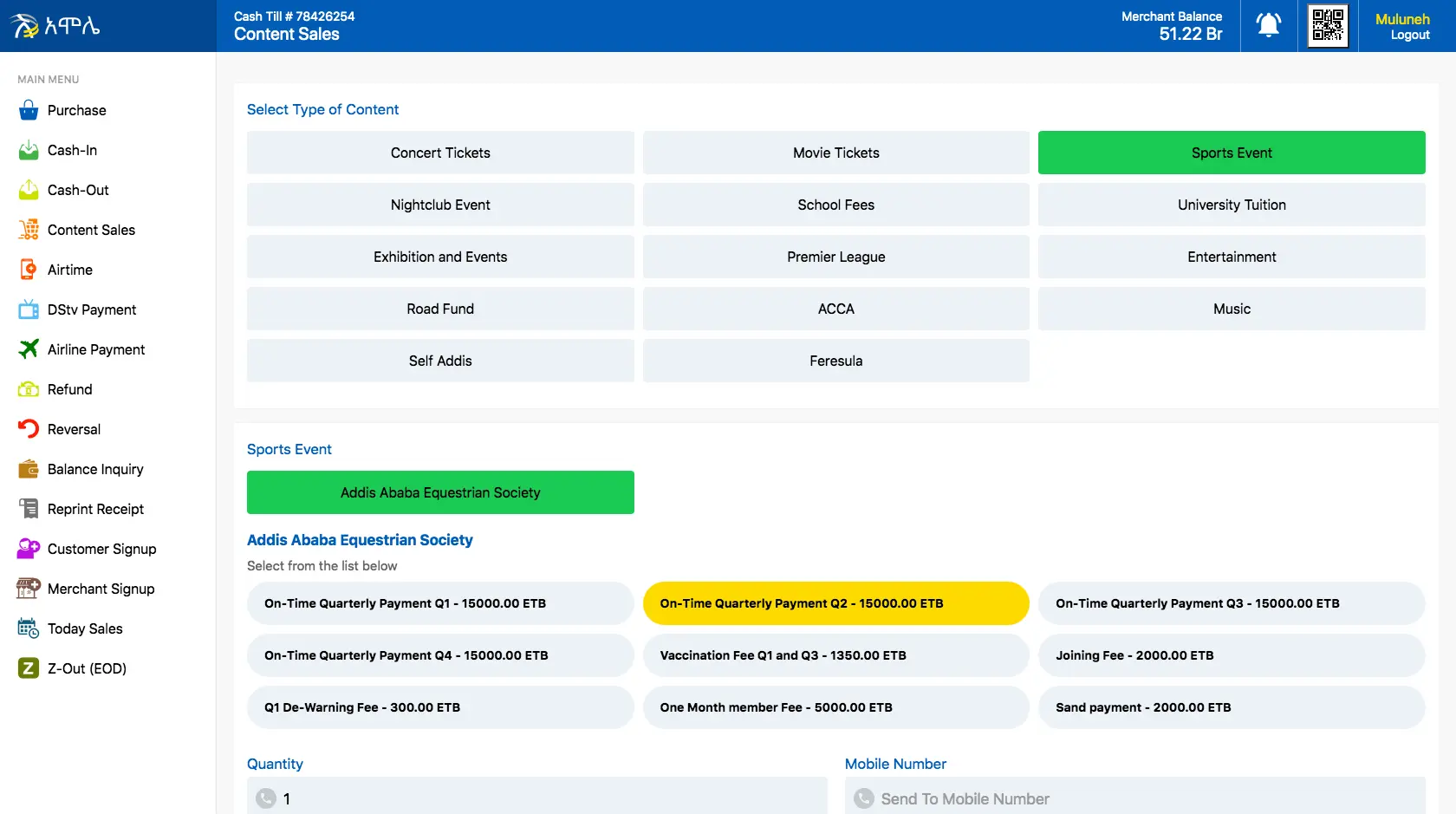Open Cash-In from main menu
This screenshot has width=1456, height=814.
tap(72, 150)
